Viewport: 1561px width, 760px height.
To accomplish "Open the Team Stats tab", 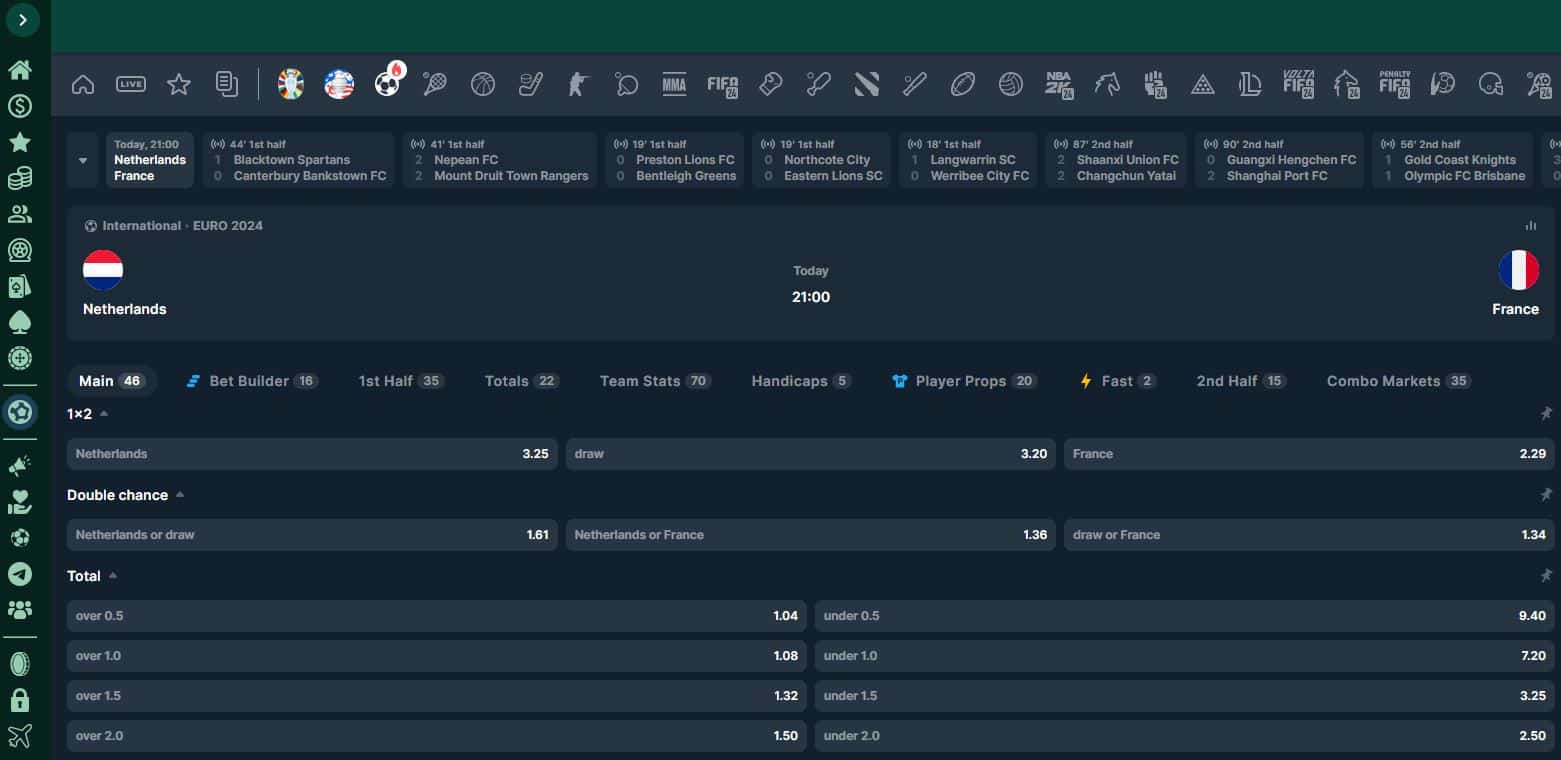I will pos(655,381).
